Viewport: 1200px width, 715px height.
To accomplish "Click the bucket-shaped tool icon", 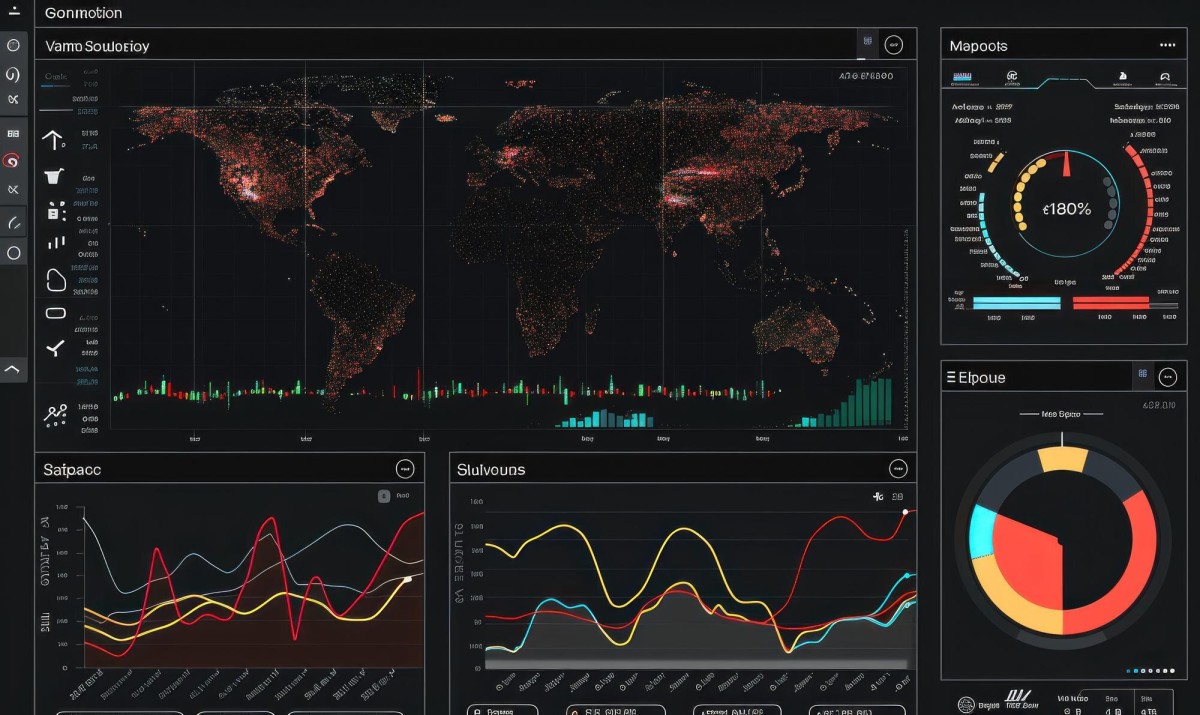I will coord(53,176).
